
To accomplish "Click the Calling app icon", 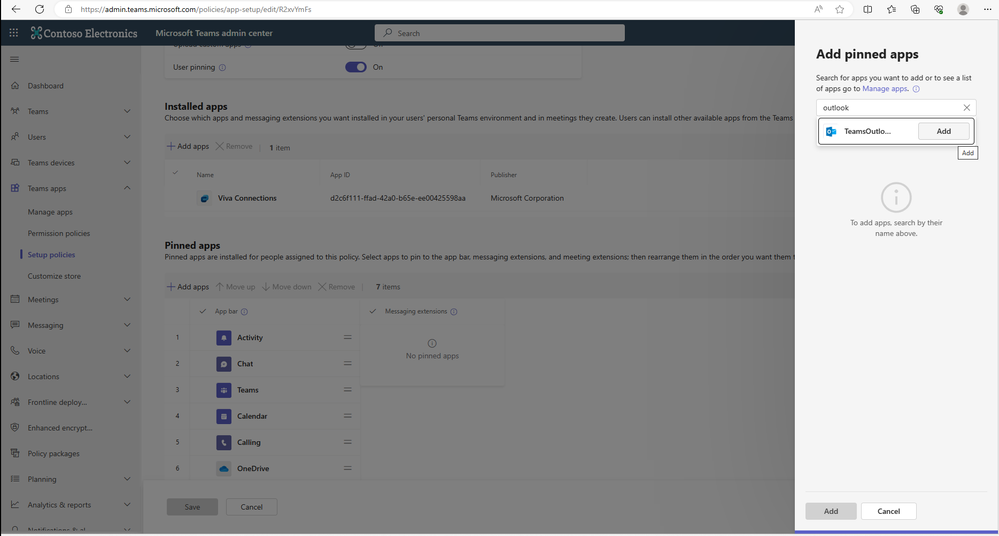I will tap(224, 442).
